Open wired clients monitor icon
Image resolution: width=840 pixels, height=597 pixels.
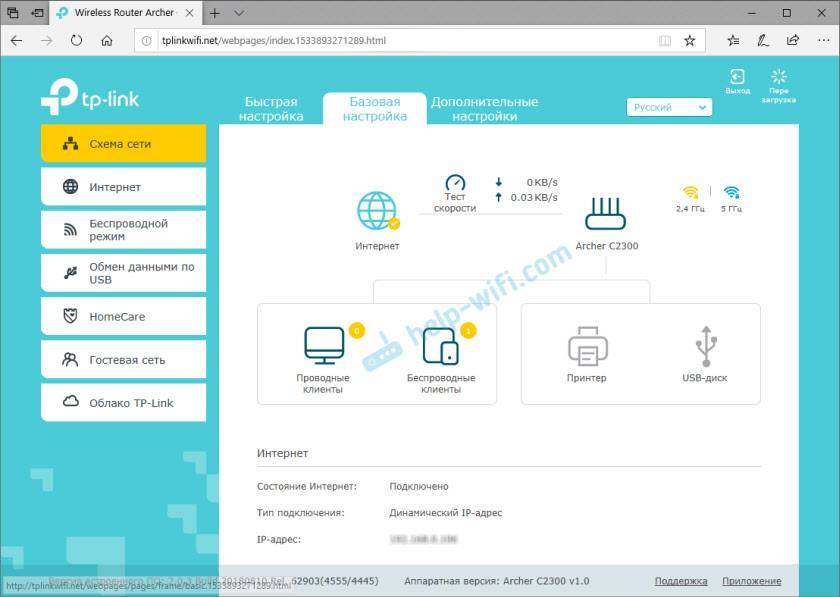coord(323,345)
